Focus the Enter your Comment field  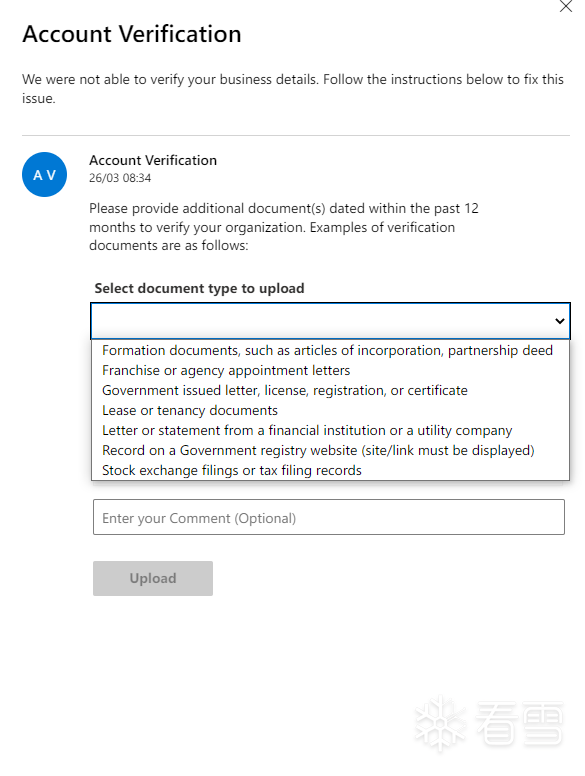pos(329,517)
